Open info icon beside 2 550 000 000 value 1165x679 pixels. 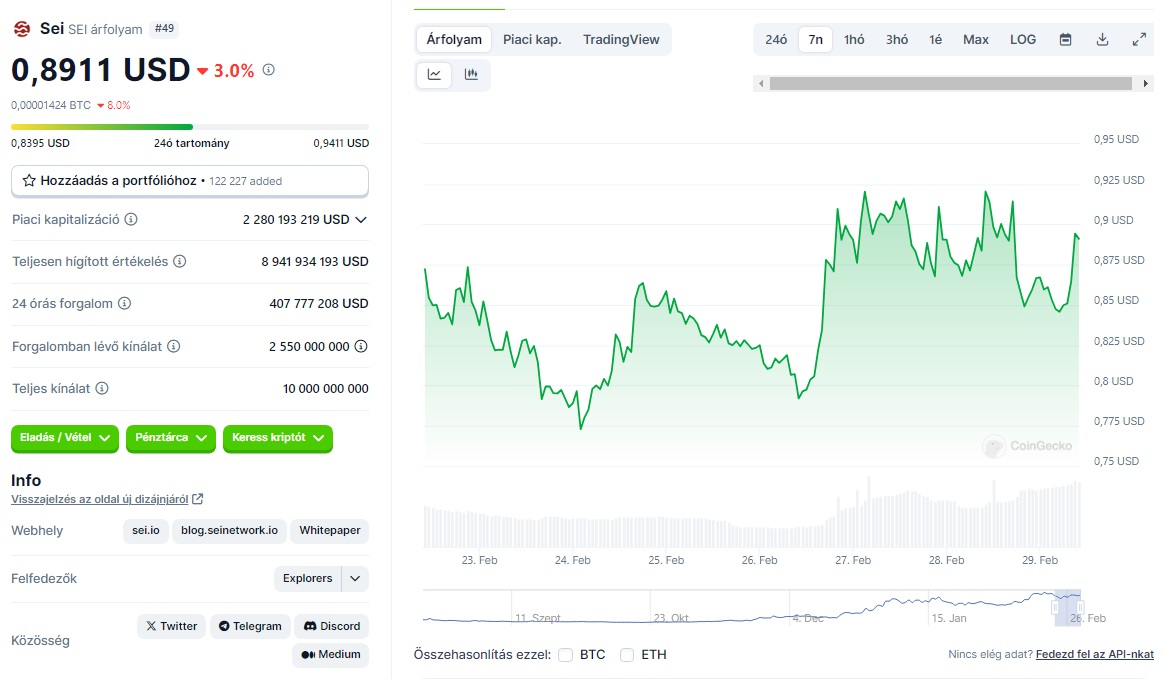pos(361,346)
